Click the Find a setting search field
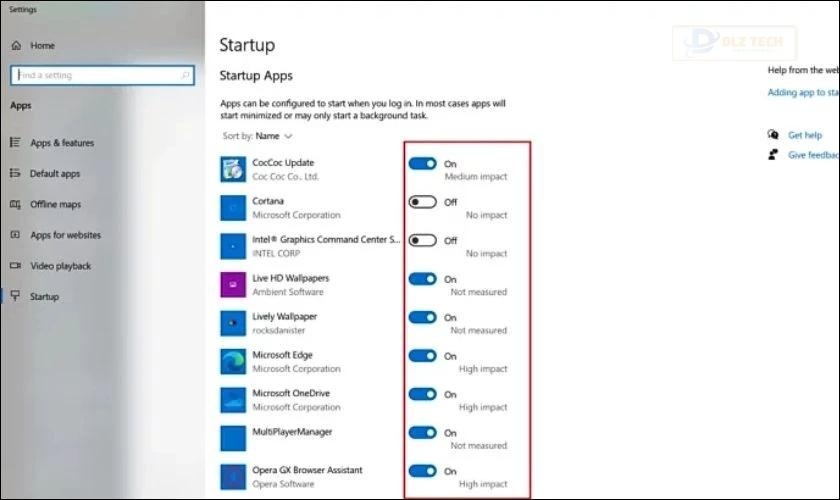840x500 pixels. coord(102,75)
